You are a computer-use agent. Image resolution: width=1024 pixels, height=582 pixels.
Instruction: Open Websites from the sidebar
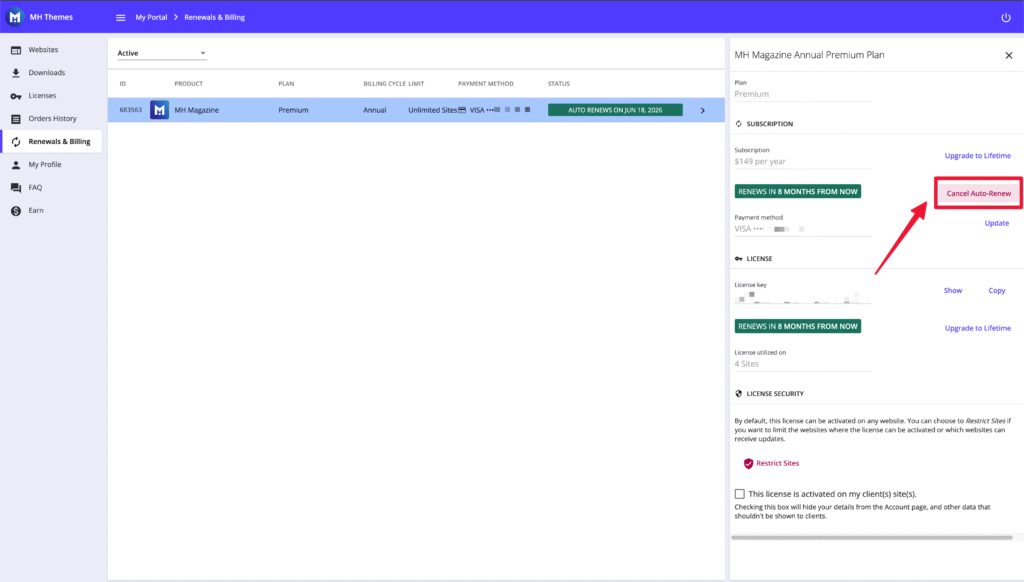point(43,49)
